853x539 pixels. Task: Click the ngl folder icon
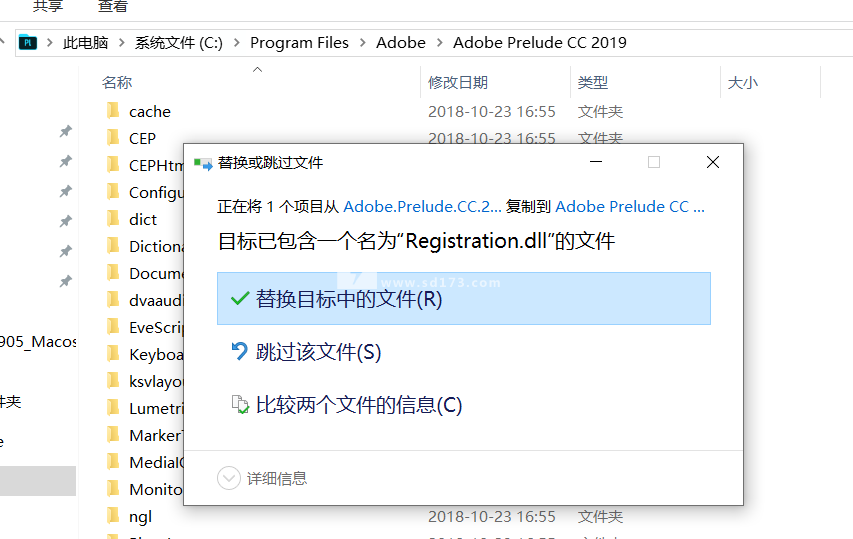coord(113,516)
